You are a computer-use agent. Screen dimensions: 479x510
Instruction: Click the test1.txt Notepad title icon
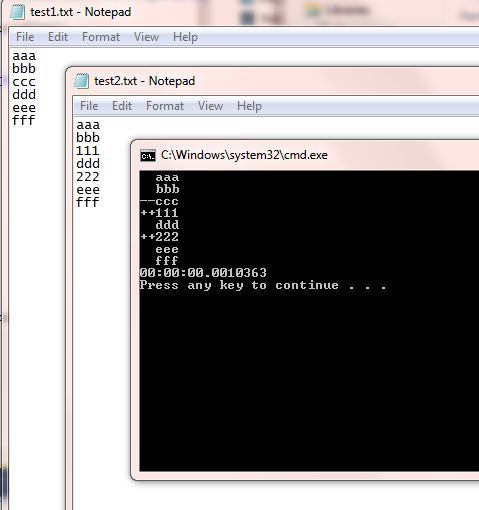point(17,12)
